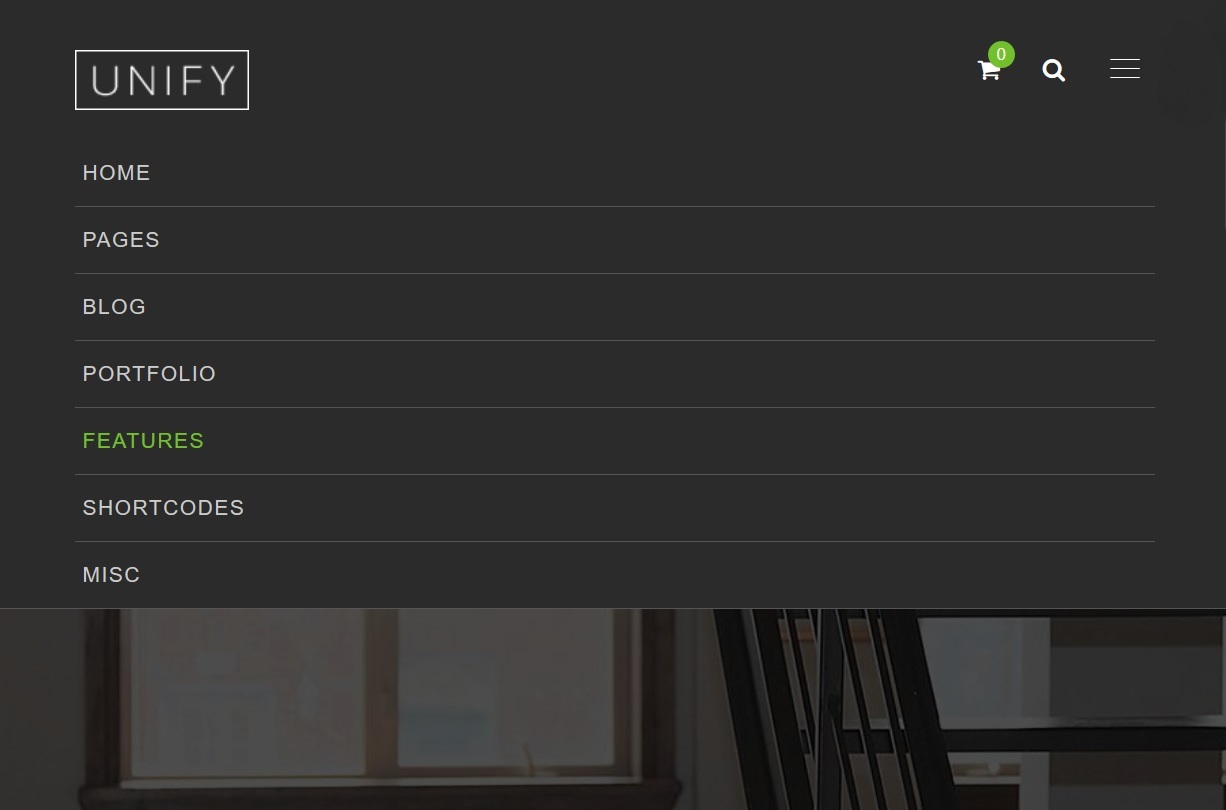The width and height of the screenshot is (1226, 810).
Task: Click empty header space between logo and cart
Action: click(x=600, y=80)
